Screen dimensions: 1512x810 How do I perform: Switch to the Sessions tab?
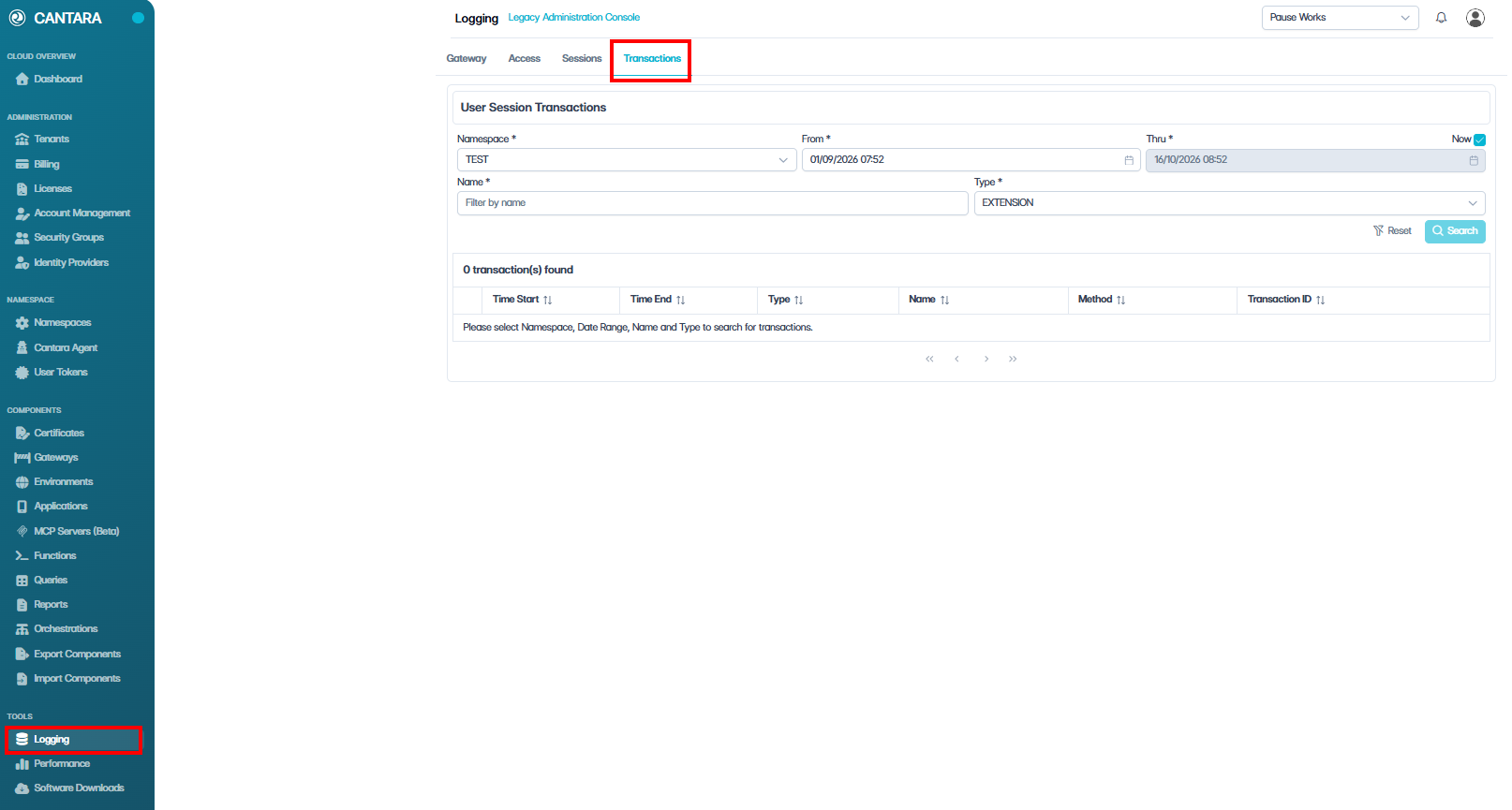point(582,58)
